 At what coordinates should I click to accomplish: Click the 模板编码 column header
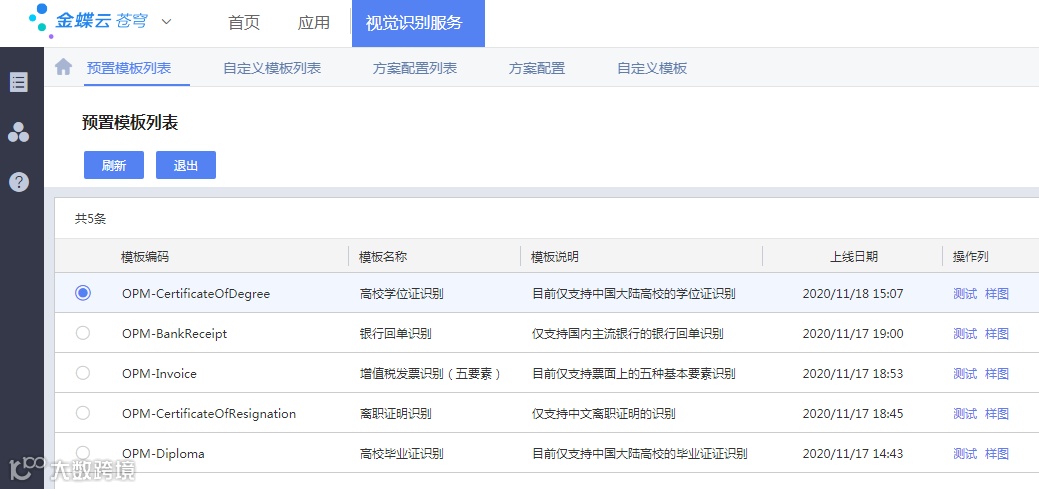pos(144,257)
